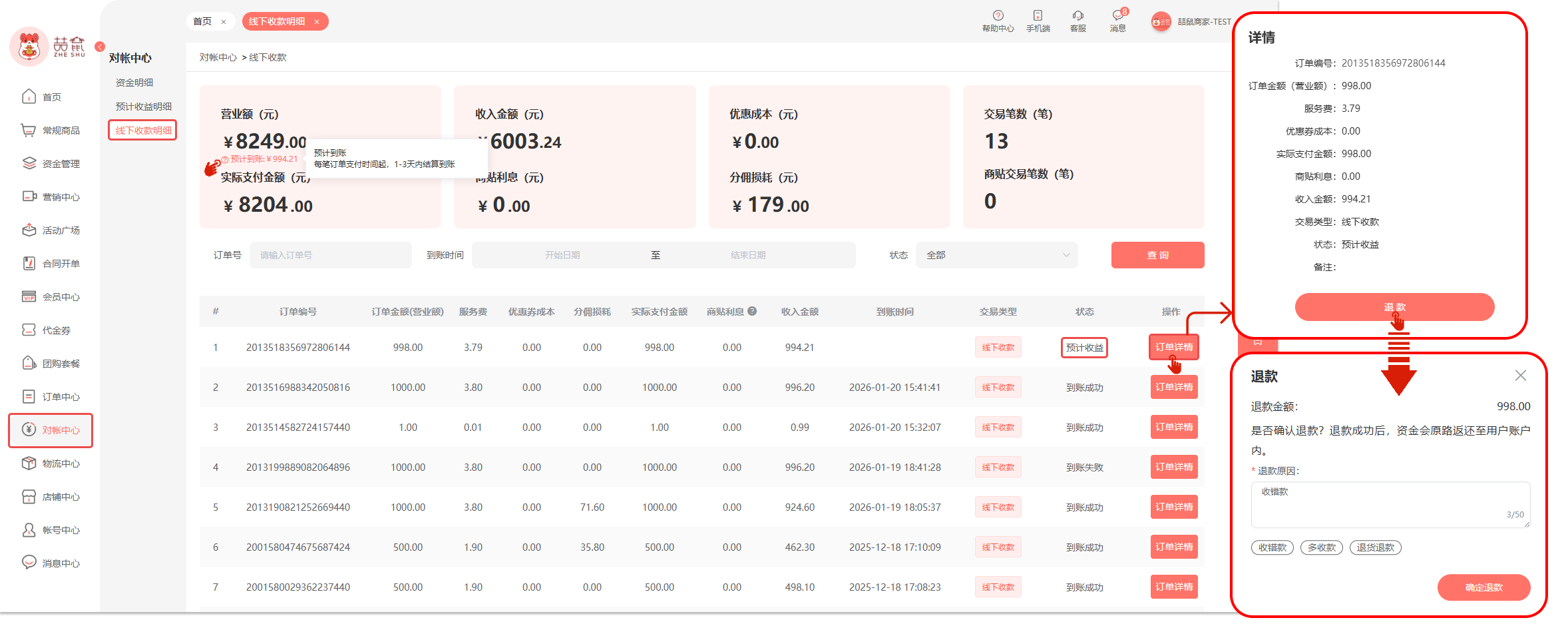Image resolution: width=1568 pixels, height=626 pixels.
Task: Open 团购套餐 sidebar icon
Action: 29,363
